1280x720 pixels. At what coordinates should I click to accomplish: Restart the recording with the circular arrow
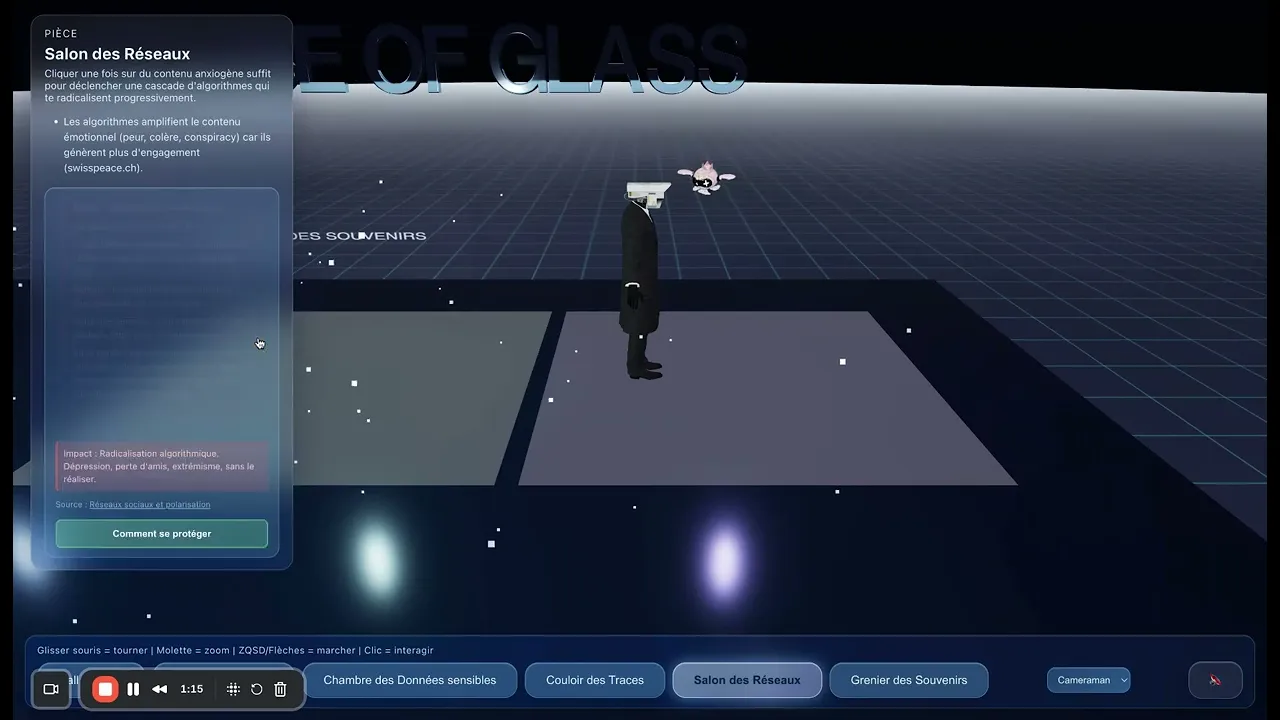click(257, 689)
